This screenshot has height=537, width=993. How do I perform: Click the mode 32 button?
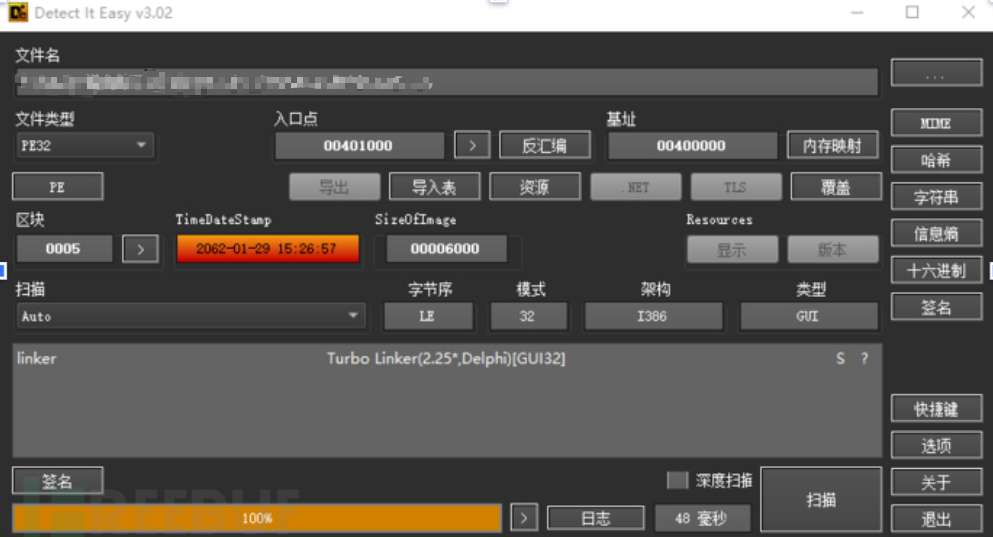point(528,316)
